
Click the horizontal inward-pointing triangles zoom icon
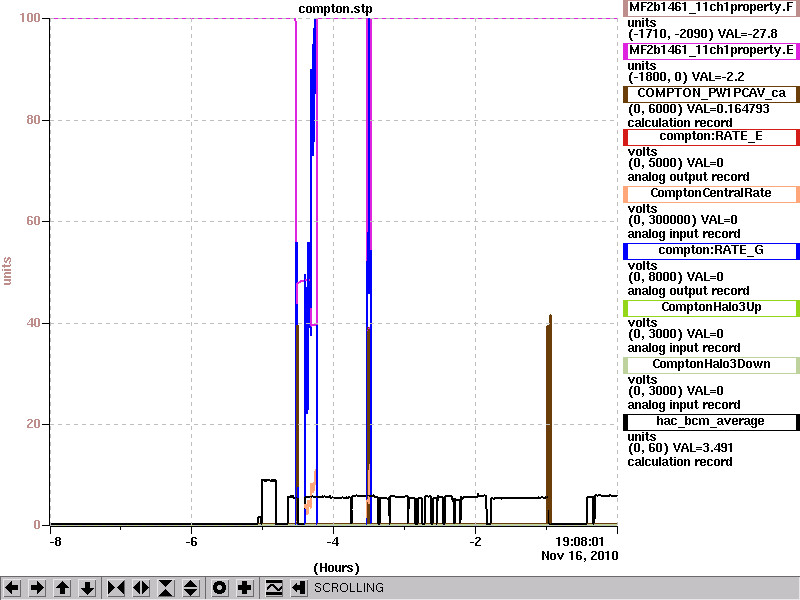click(116, 588)
